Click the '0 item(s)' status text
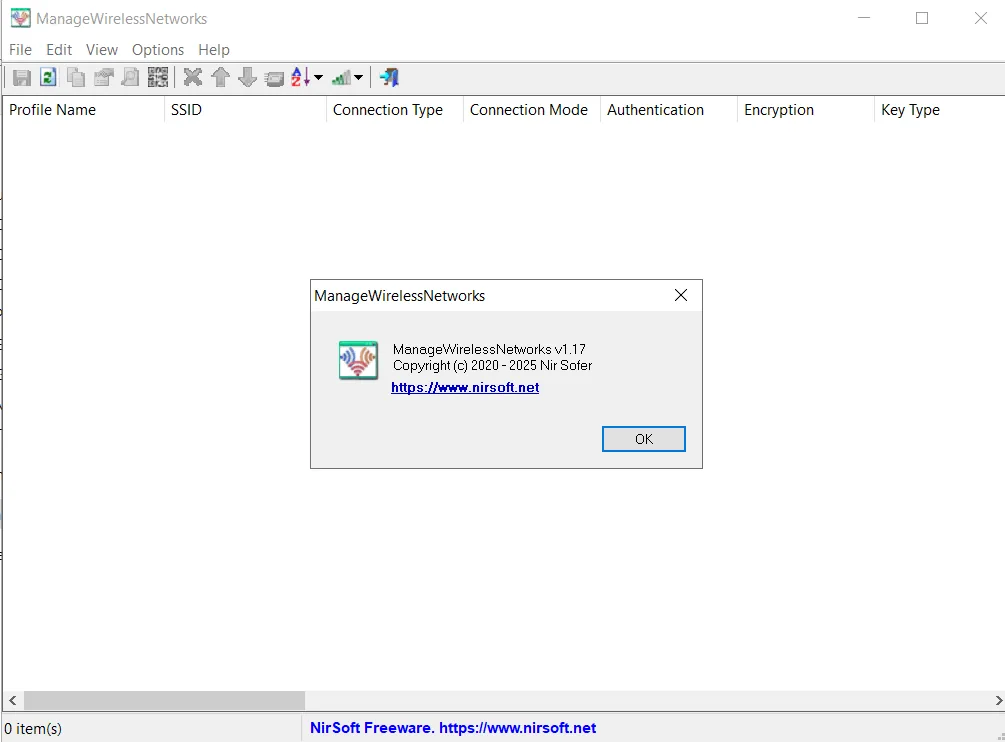 pyautogui.click(x=33, y=729)
